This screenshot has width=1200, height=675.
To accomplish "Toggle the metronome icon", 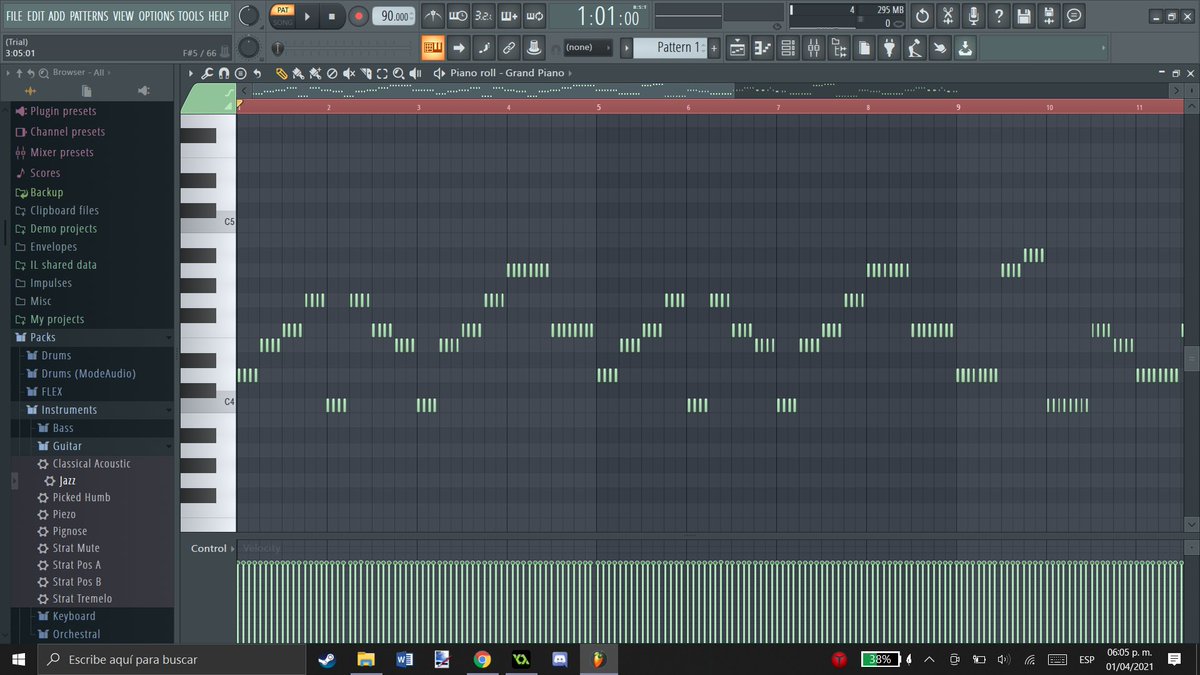I will (x=433, y=16).
